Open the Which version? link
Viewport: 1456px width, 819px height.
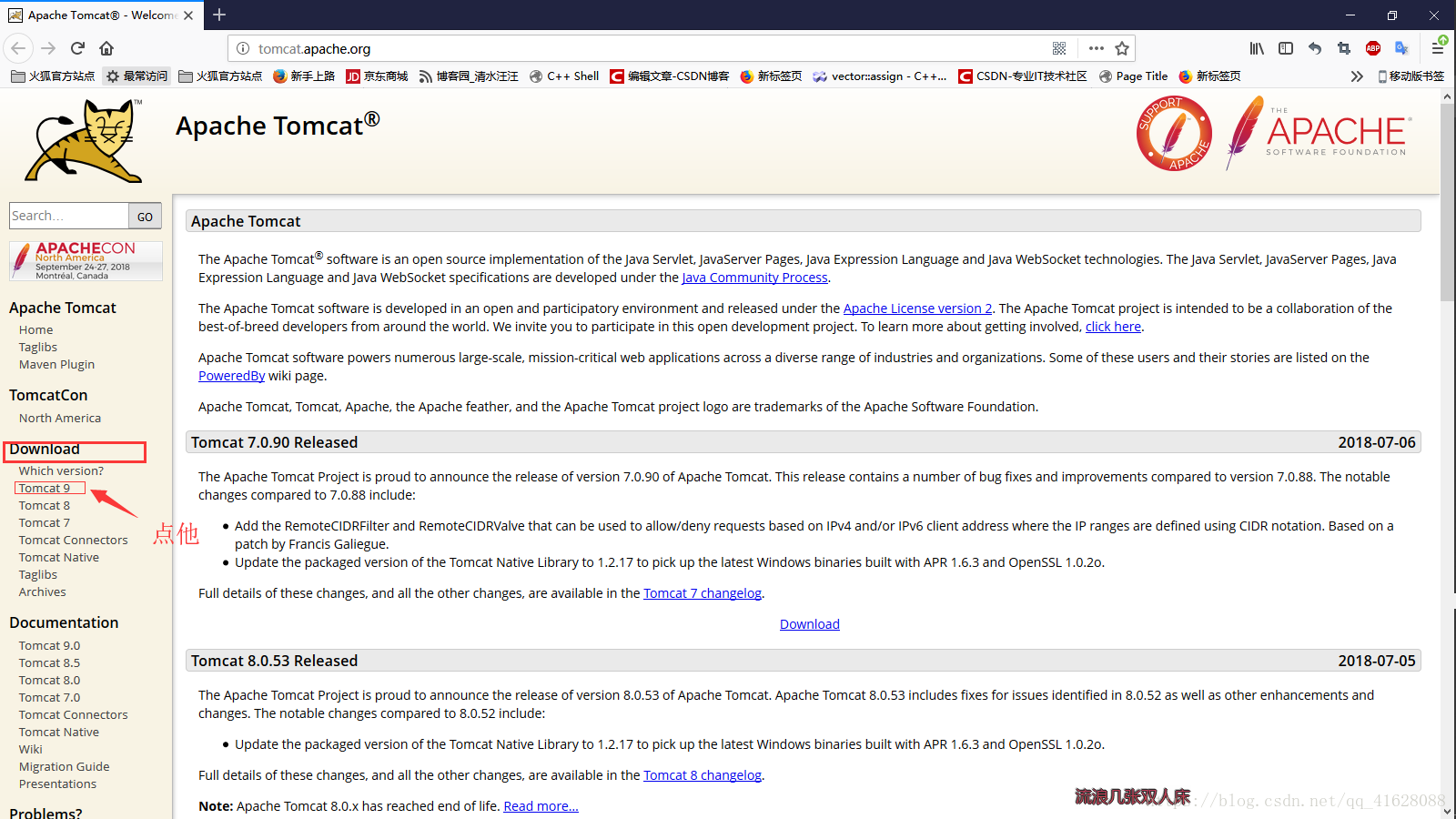pyautogui.click(x=61, y=470)
